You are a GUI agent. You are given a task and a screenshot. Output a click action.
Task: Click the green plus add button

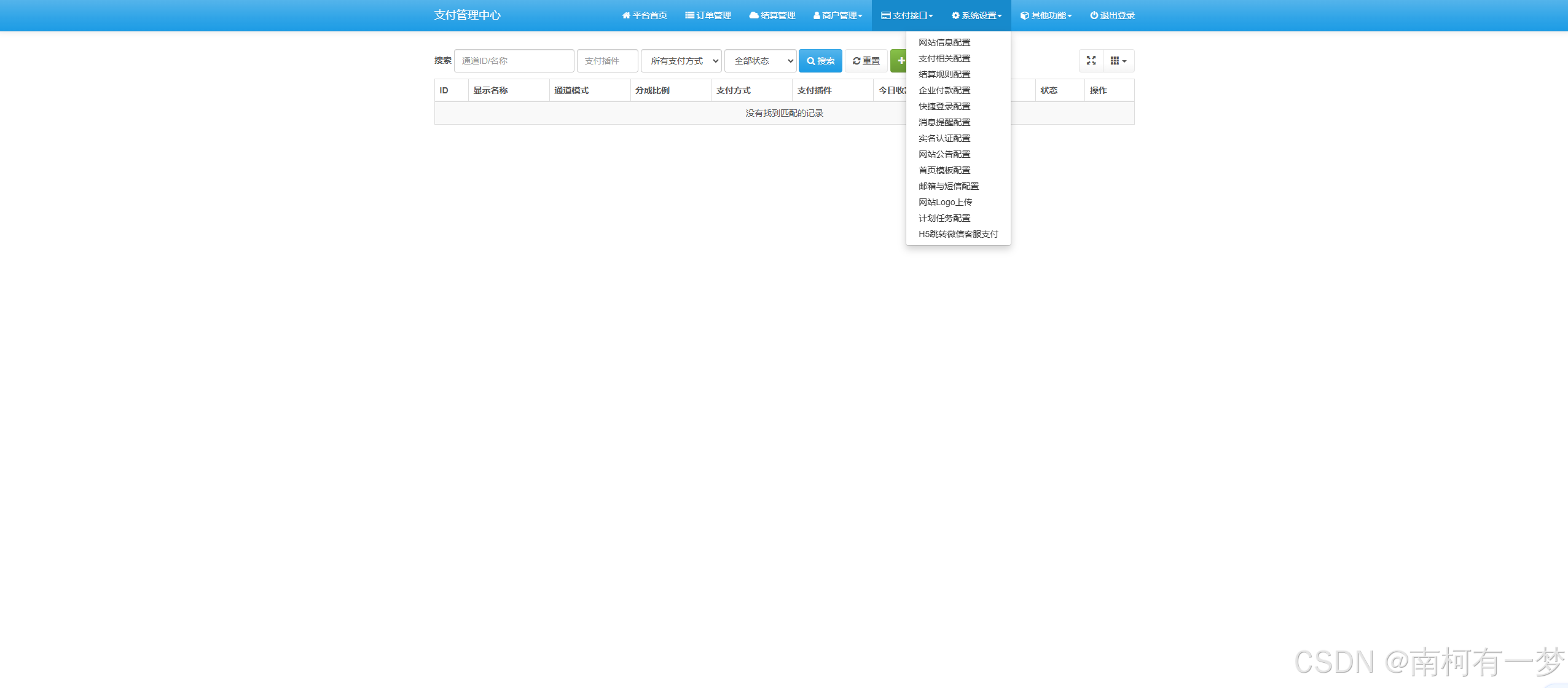(x=900, y=61)
